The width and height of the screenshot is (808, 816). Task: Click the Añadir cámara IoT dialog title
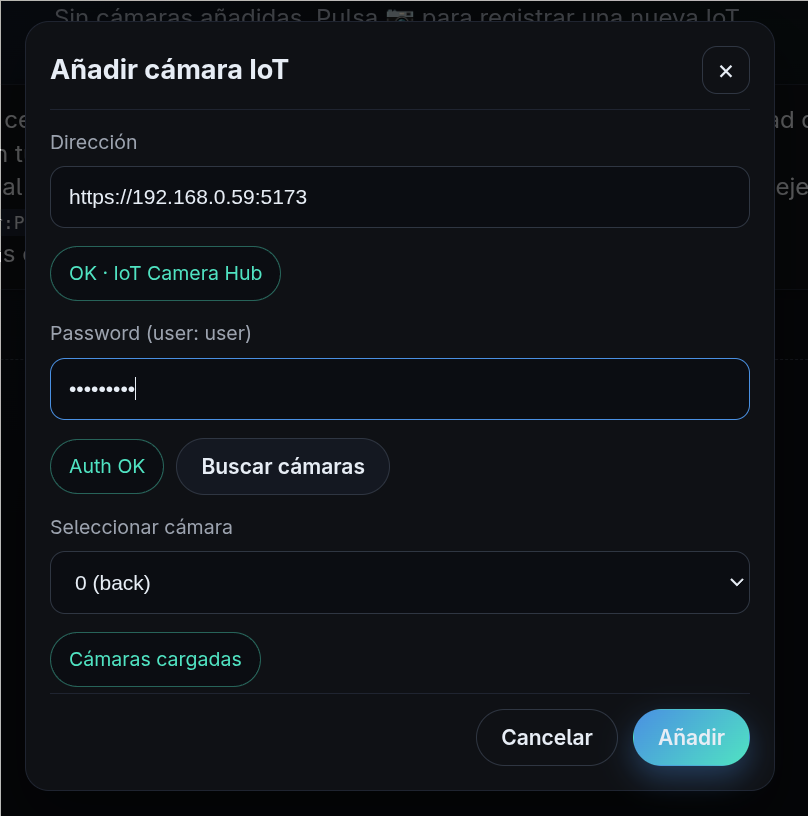tap(168, 70)
